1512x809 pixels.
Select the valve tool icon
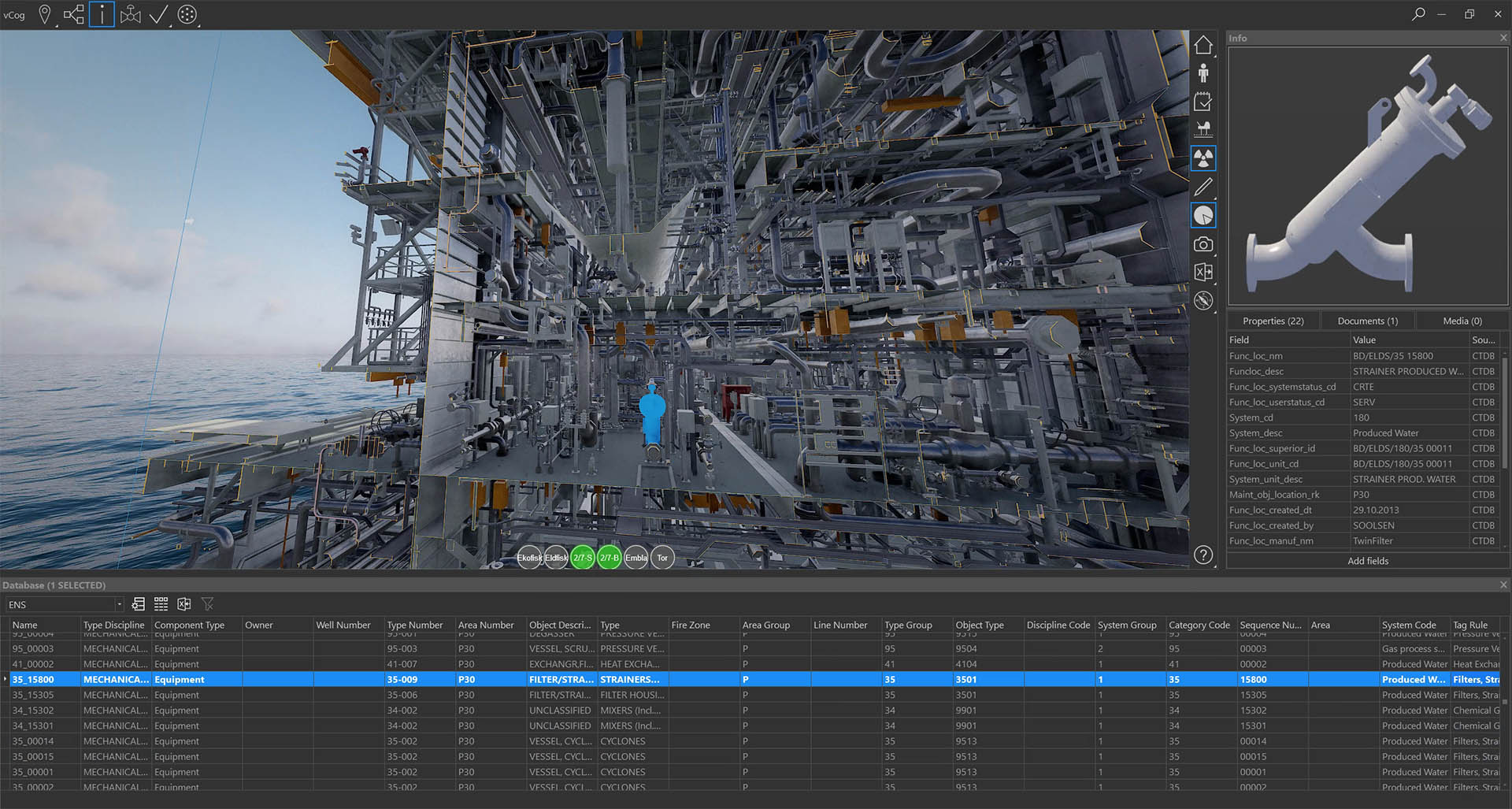131,14
